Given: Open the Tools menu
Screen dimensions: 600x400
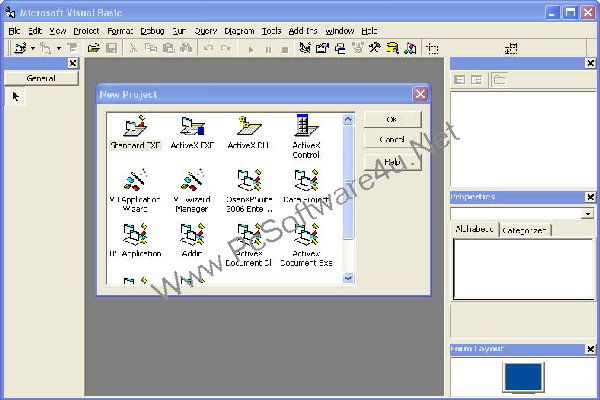Looking at the screenshot, I should [x=271, y=31].
